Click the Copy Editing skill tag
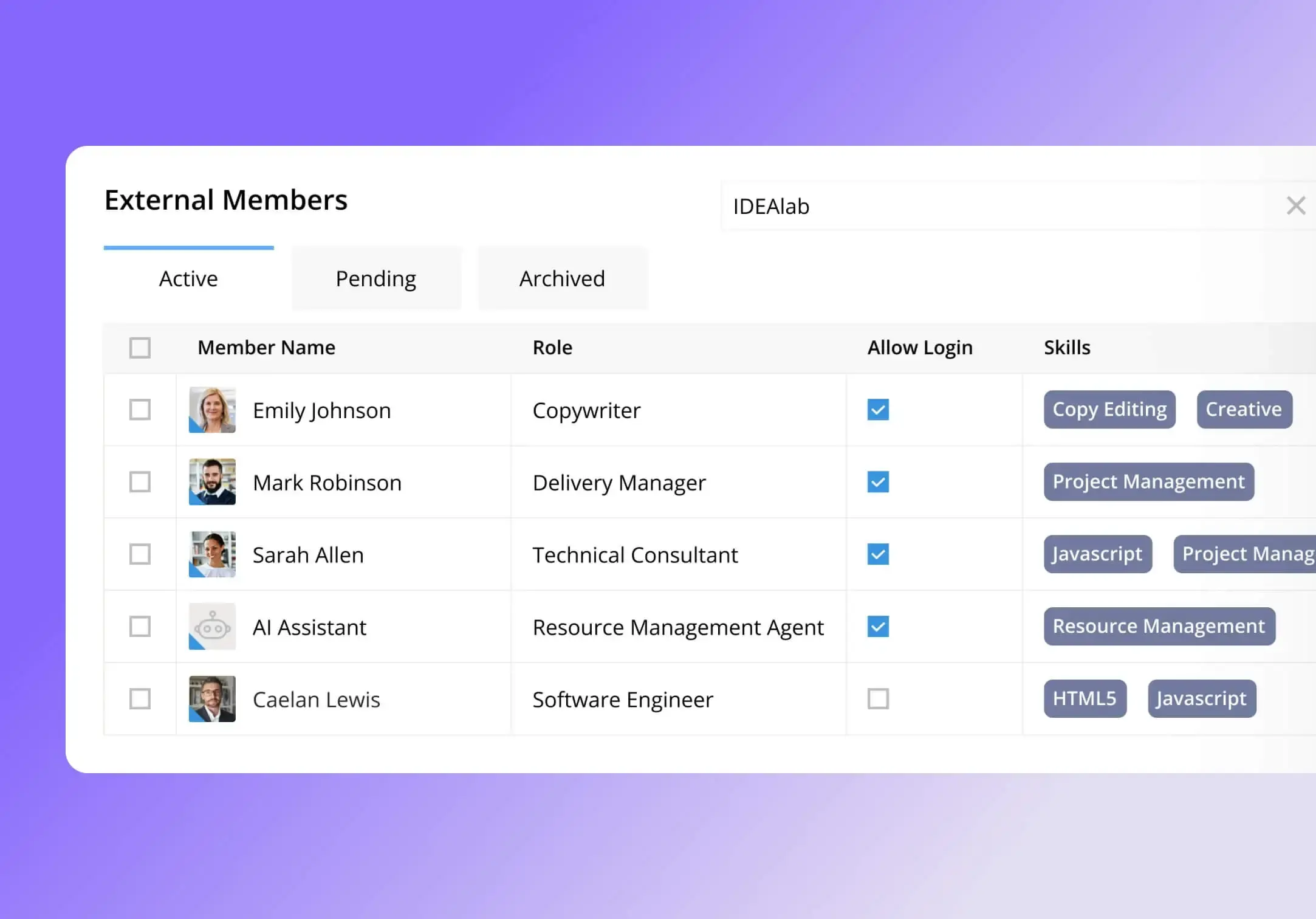Screen dimensions: 1316x919 click(x=1109, y=410)
